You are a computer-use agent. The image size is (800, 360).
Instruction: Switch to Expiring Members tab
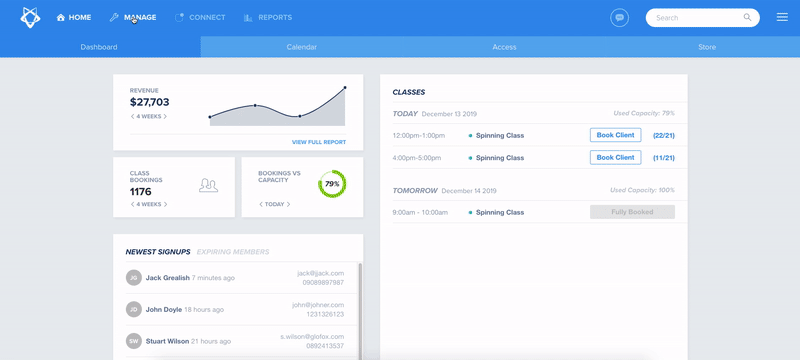pos(233,252)
